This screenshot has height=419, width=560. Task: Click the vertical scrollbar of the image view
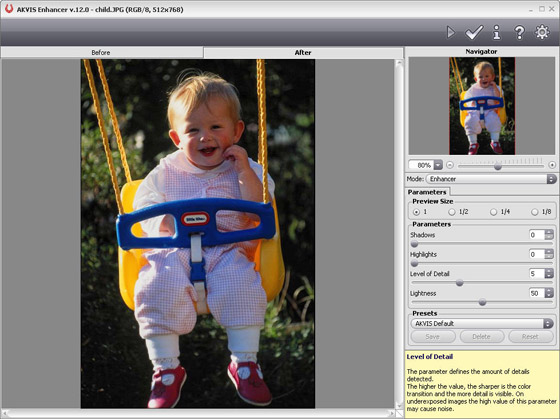[399, 234]
